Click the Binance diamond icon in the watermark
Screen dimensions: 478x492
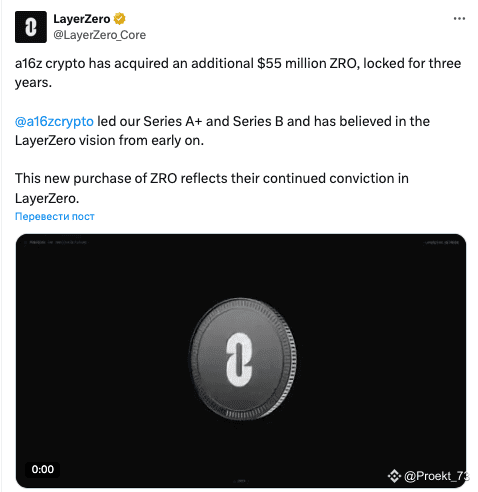[394, 476]
